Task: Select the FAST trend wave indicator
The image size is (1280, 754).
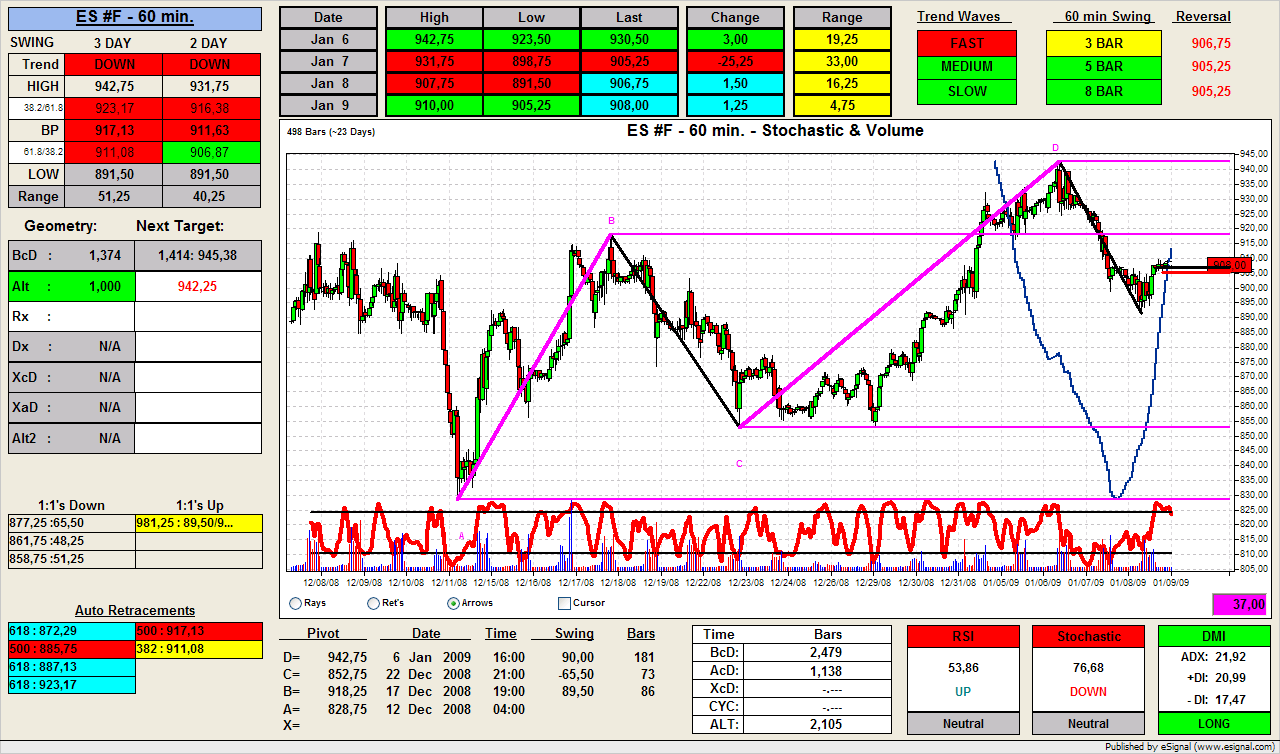Action: click(966, 43)
